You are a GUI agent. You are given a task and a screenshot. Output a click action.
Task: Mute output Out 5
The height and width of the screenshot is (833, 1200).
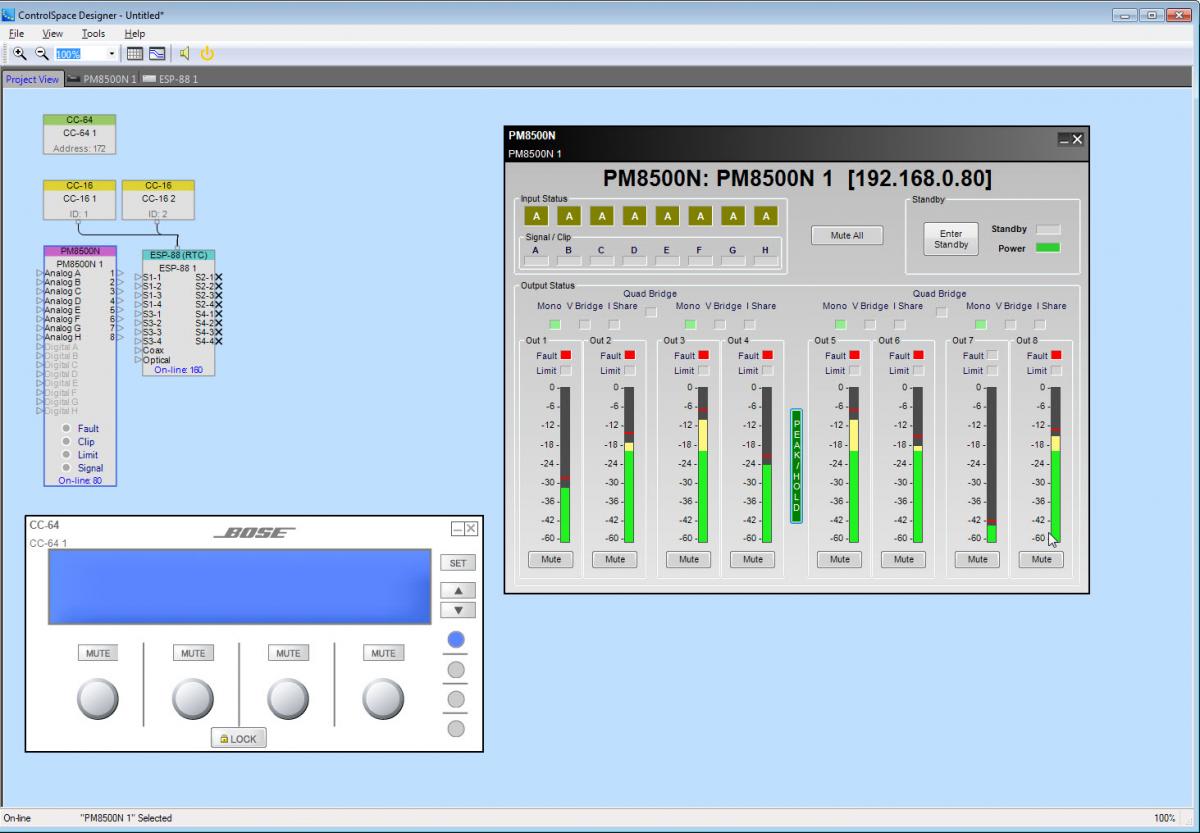840,559
